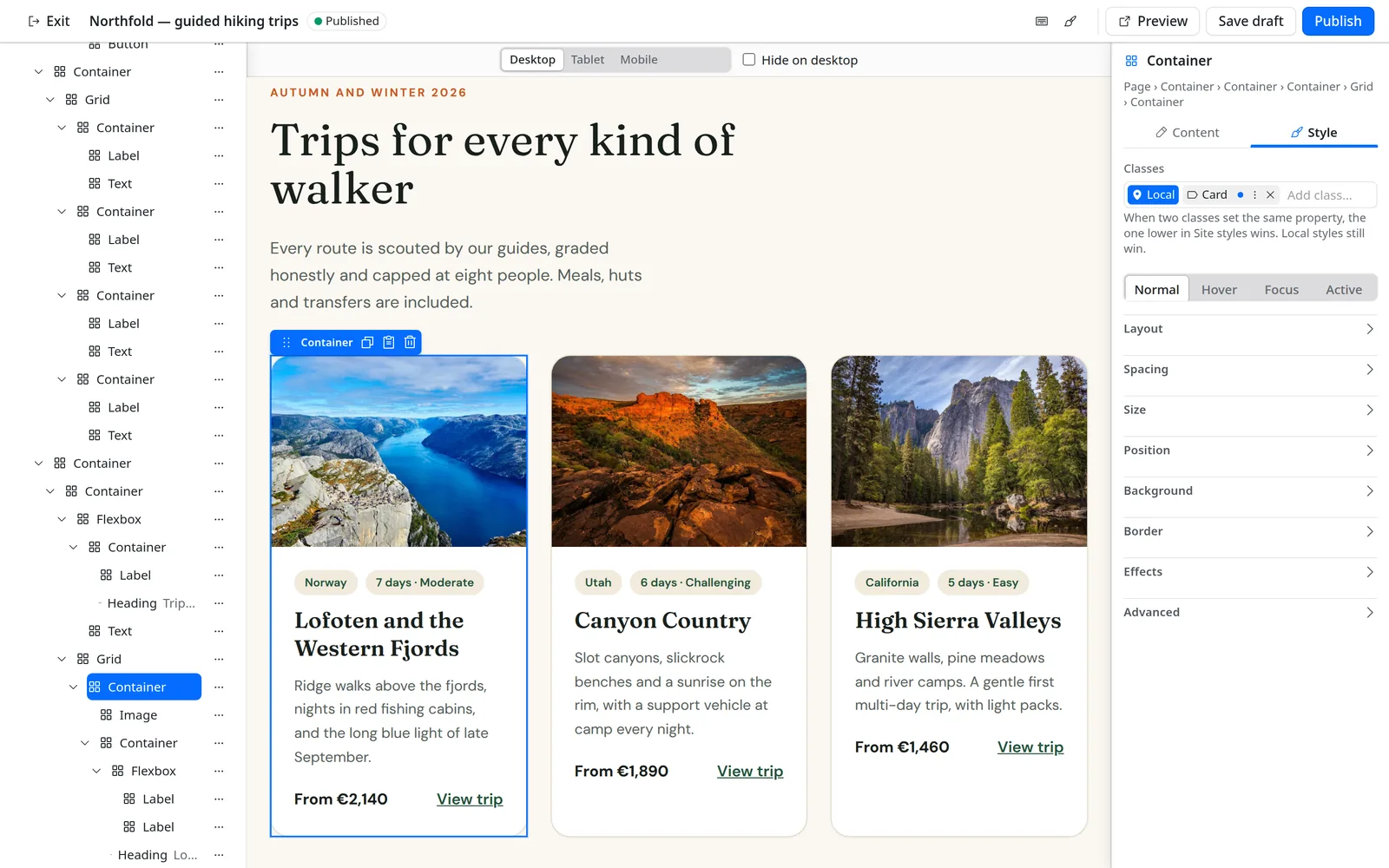
Task: Collapse the selected Container tree node
Action: coord(74,687)
